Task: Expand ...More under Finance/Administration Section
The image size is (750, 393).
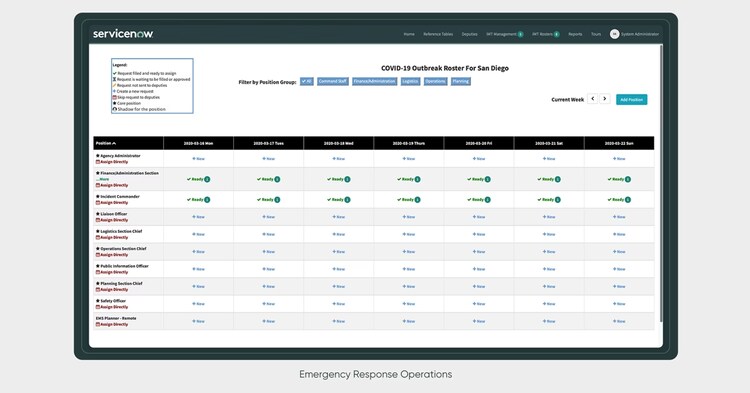Action: (103, 179)
